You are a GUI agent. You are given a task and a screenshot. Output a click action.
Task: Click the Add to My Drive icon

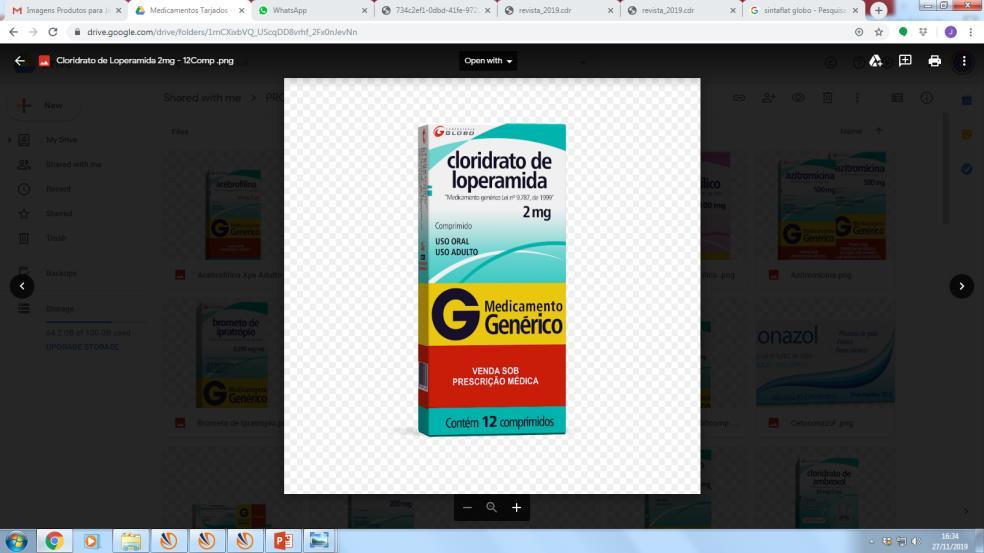875,61
